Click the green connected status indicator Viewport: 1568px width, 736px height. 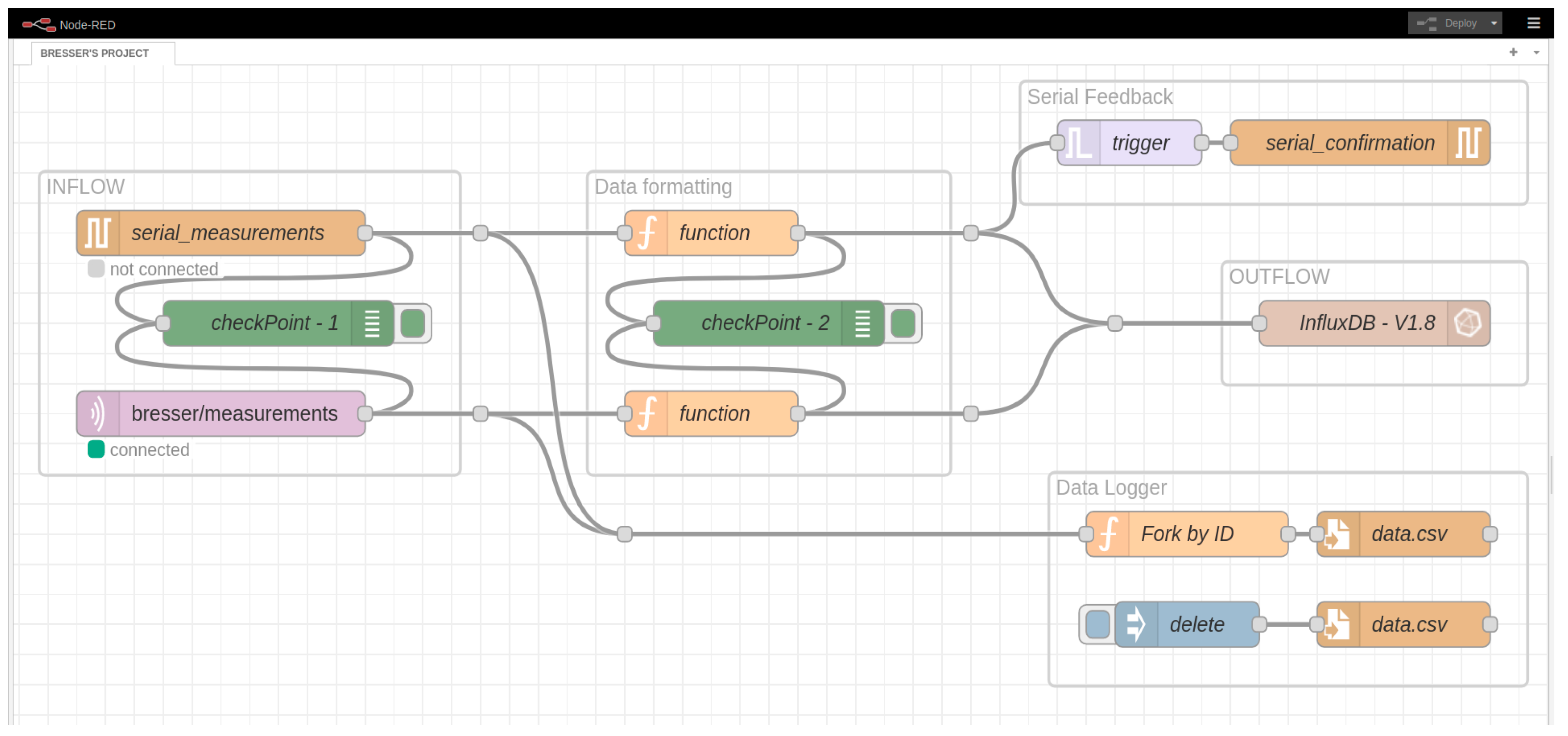(96, 449)
